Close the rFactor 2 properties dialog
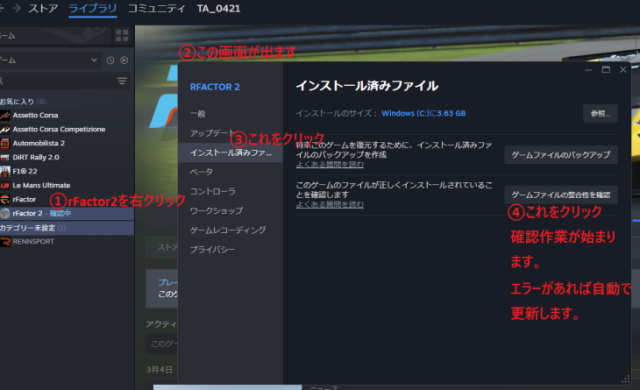This screenshot has width=640, height=390. point(623,70)
